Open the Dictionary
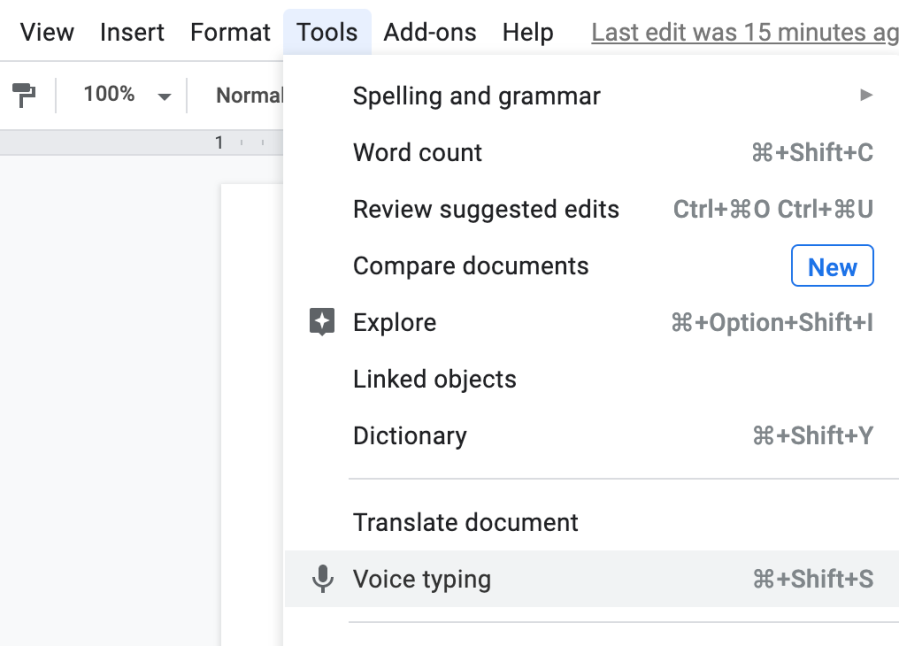 tap(592, 436)
